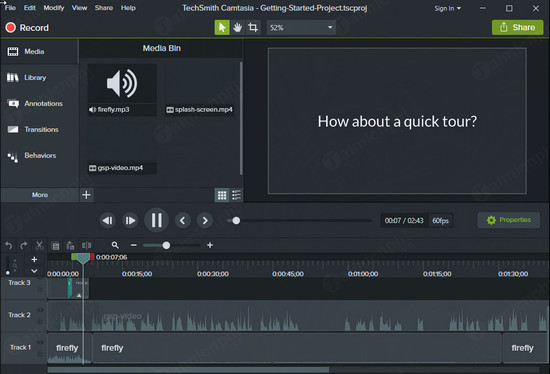Add a new track with plus icon
The image size is (550, 374).
[x=34, y=260]
